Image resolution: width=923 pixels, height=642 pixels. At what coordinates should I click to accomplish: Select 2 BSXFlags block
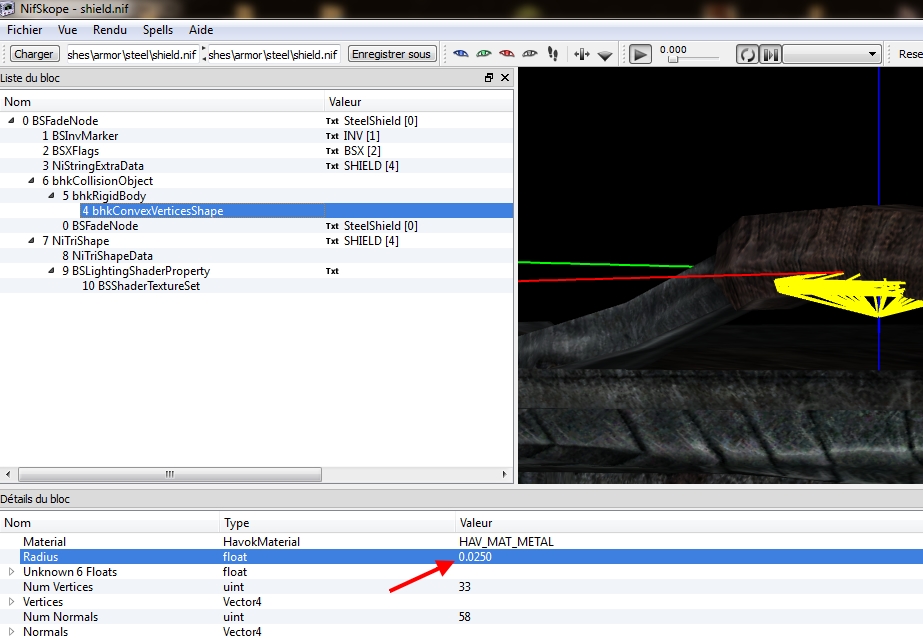pos(71,151)
